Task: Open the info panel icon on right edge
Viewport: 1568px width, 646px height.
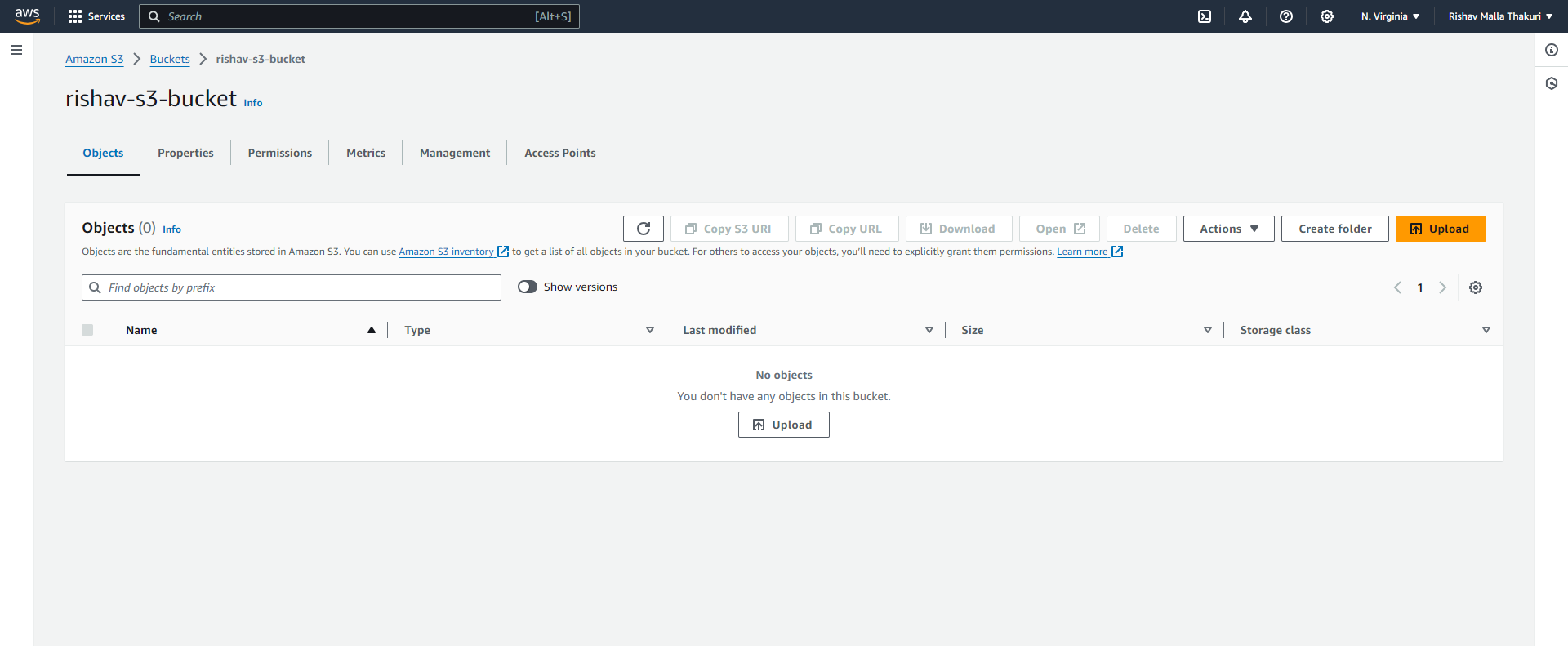Action: pyautogui.click(x=1552, y=50)
